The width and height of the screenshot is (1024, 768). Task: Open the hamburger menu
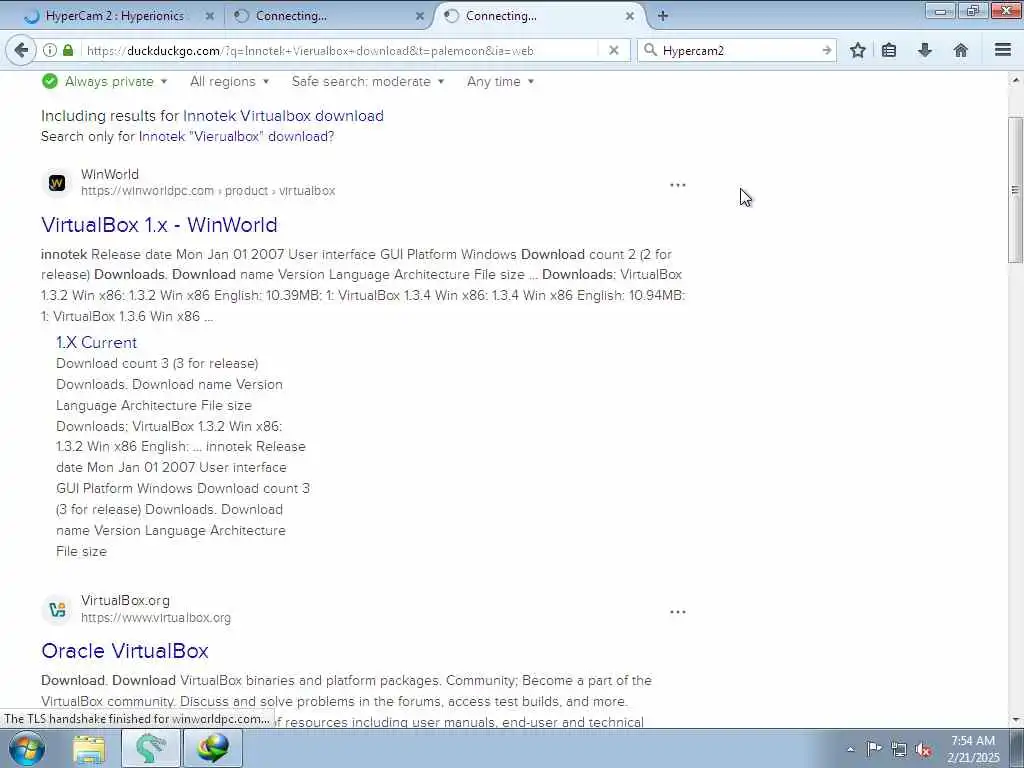click(x=1003, y=50)
